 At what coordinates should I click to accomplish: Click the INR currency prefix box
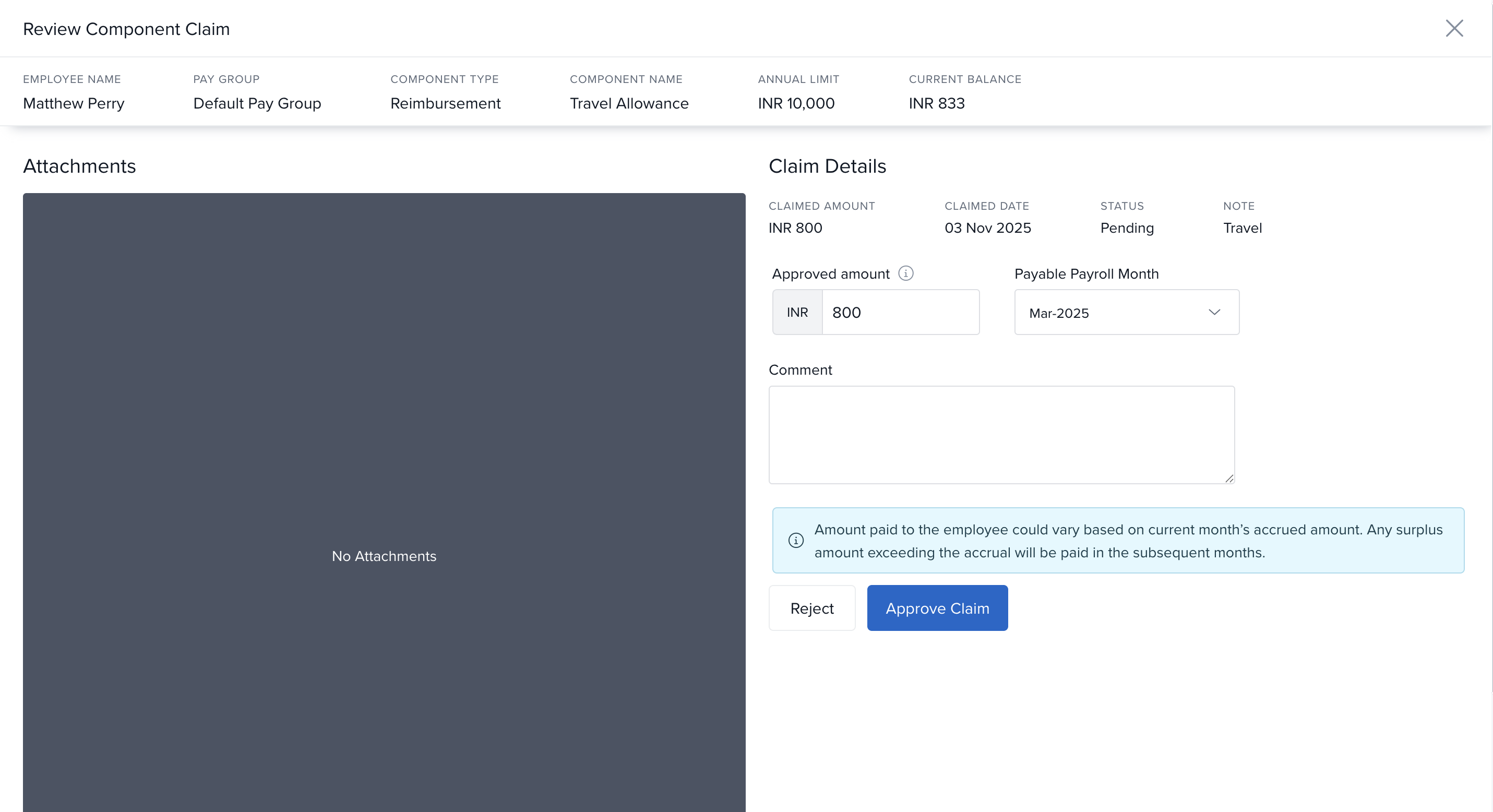coord(797,313)
